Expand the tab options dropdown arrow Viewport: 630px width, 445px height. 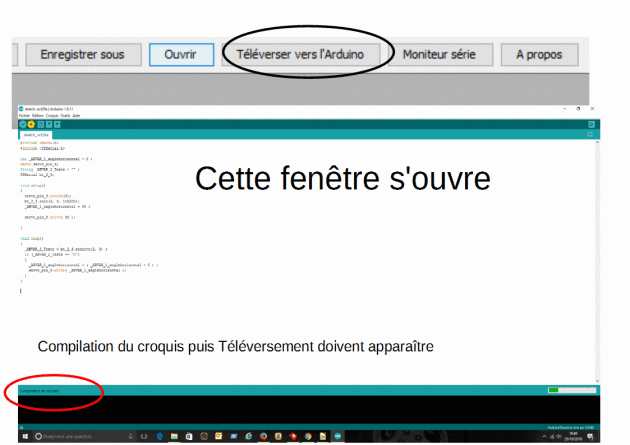click(x=591, y=133)
